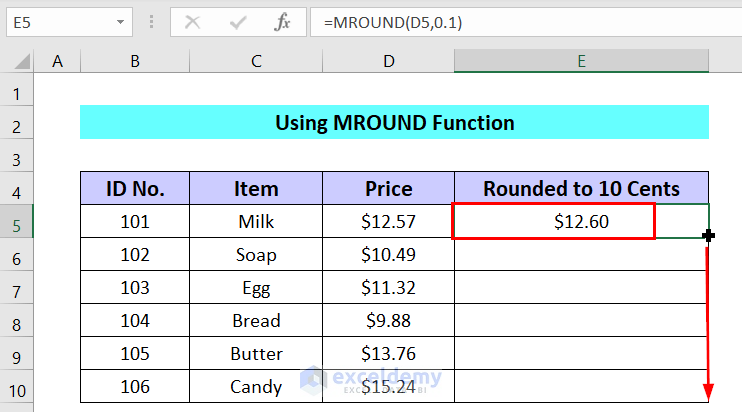
Task: Click the Cancel X formula icon
Action: [193, 21]
